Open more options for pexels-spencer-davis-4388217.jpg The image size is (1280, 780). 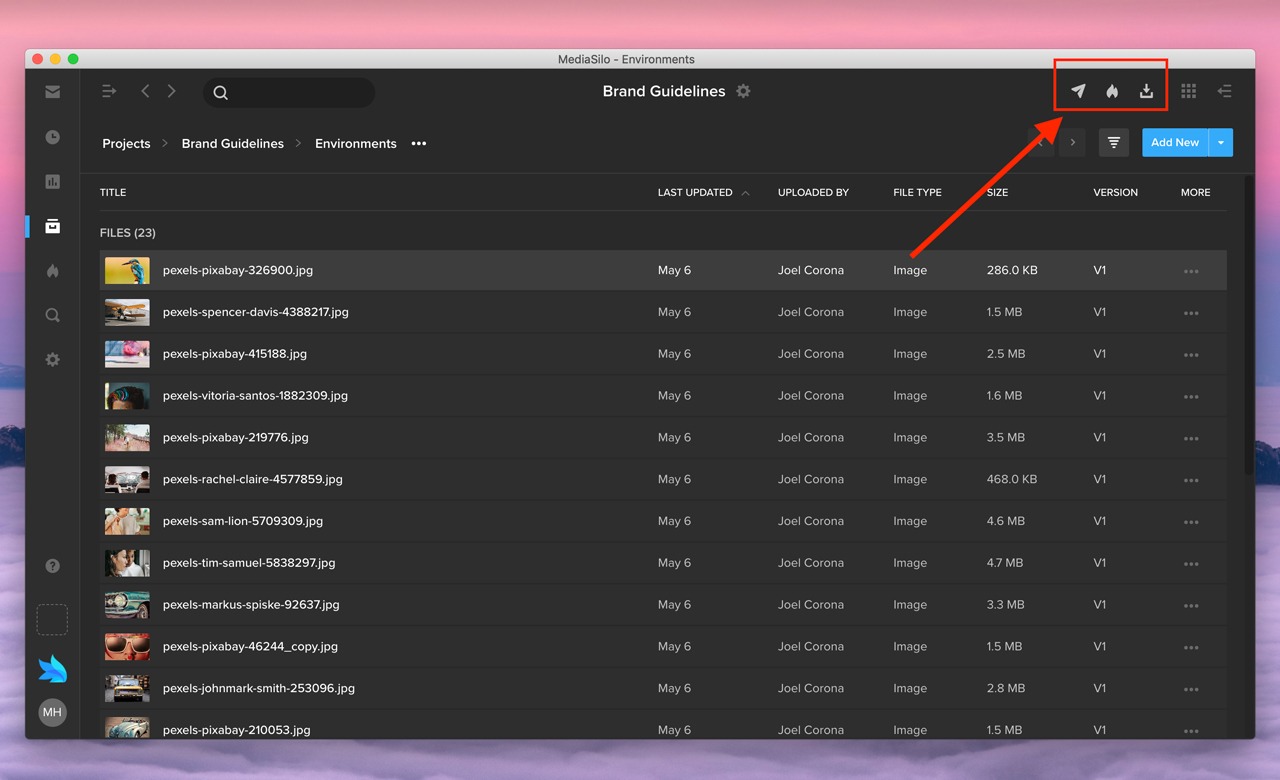(x=1191, y=313)
